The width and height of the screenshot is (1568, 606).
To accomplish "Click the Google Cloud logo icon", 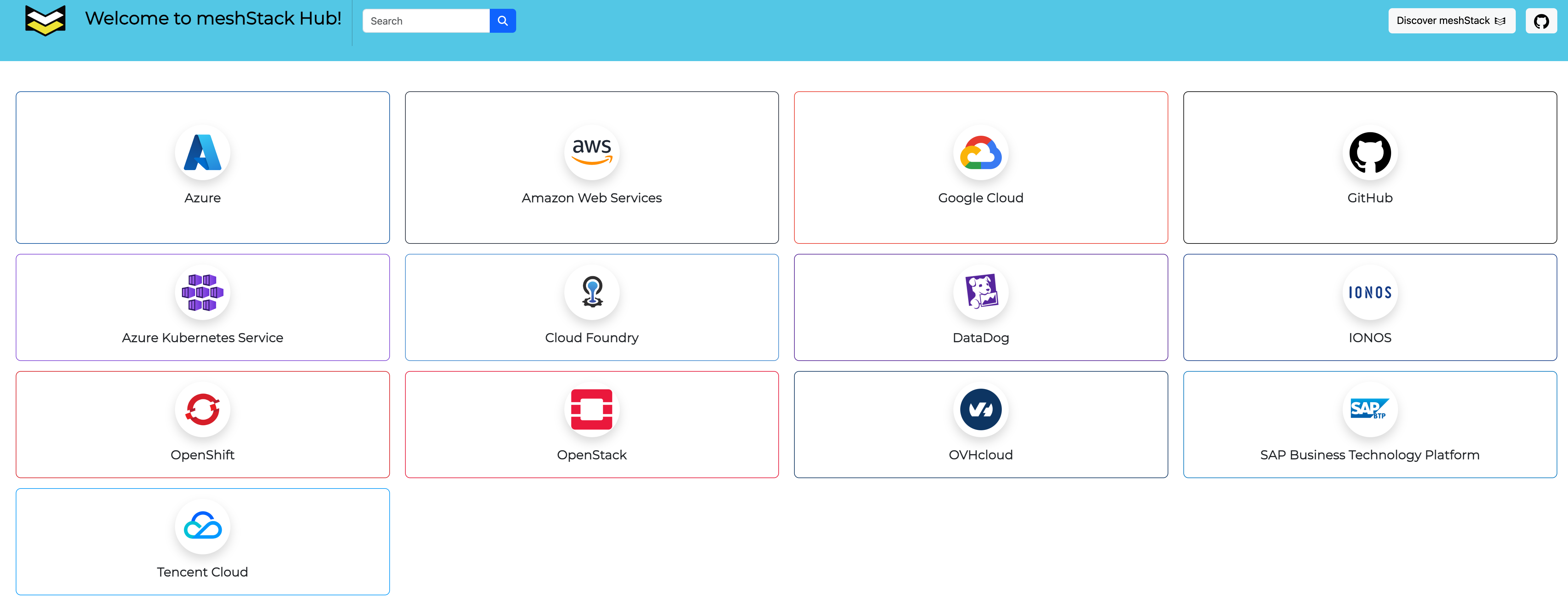I will pos(981,152).
